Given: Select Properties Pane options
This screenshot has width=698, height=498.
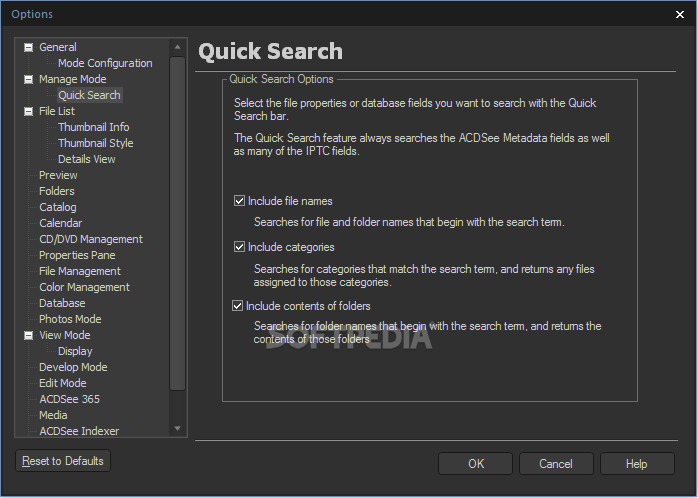Looking at the screenshot, I should tap(77, 255).
